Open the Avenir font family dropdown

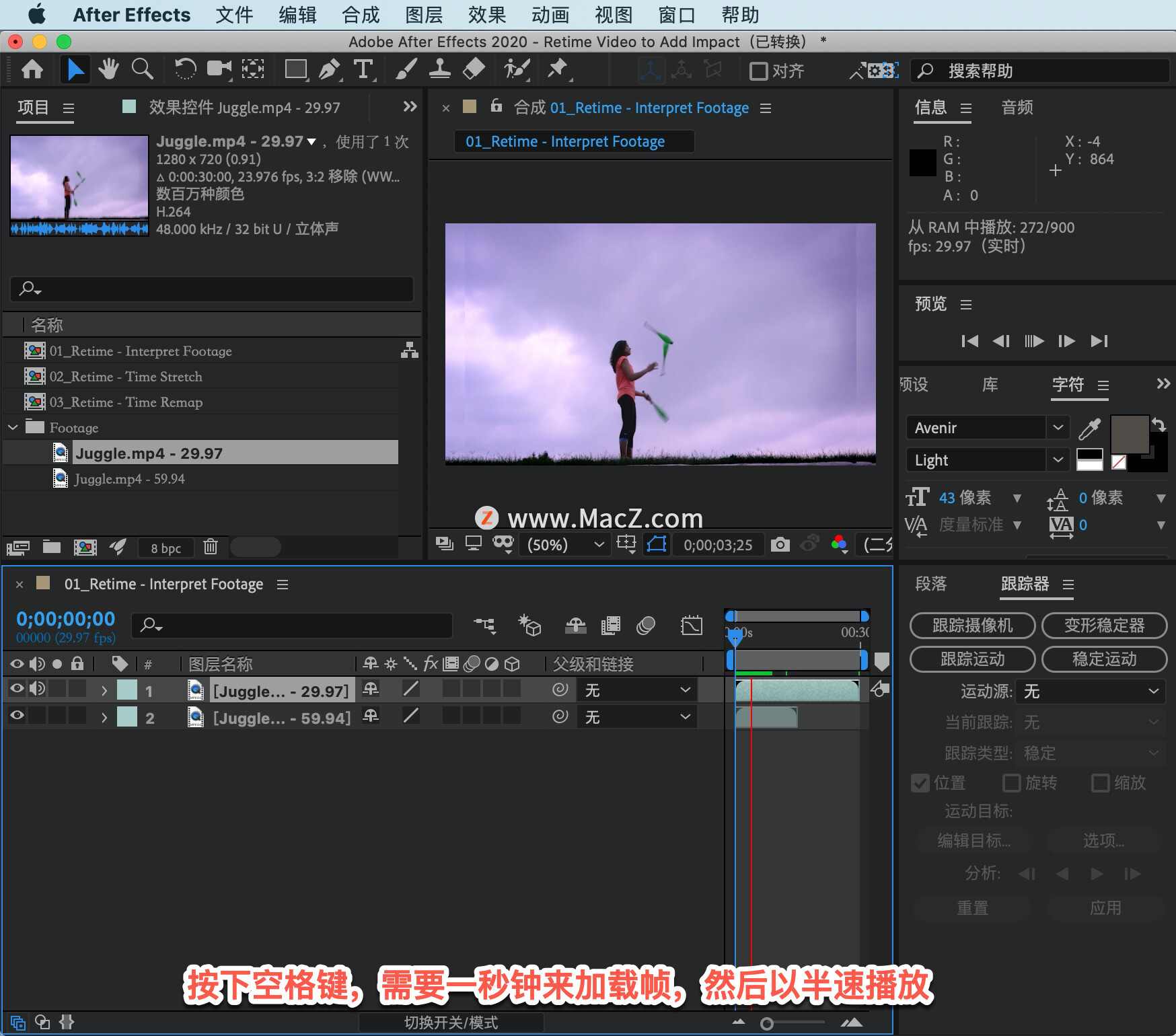[1058, 427]
